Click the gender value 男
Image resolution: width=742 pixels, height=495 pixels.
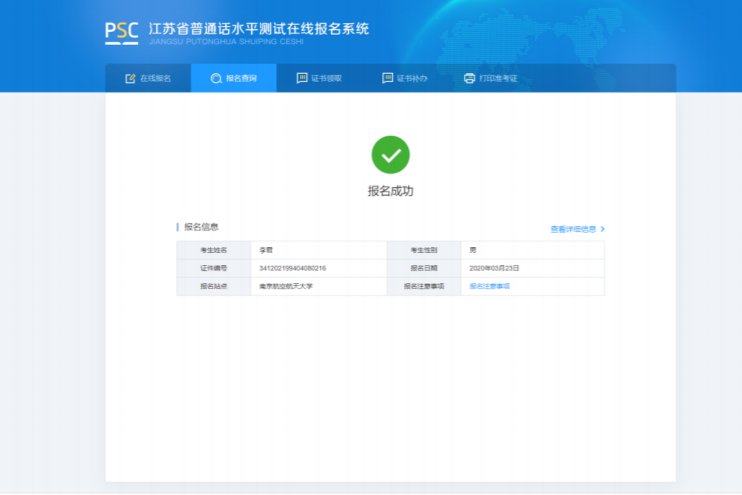point(473,250)
